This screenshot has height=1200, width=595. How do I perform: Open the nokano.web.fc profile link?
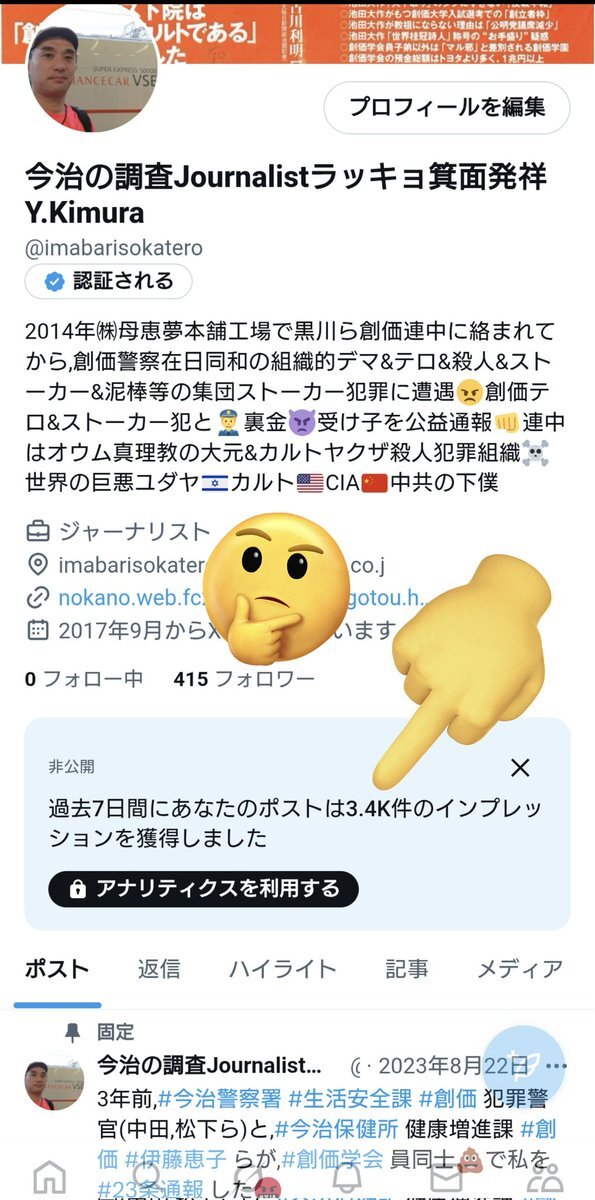point(130,598)
